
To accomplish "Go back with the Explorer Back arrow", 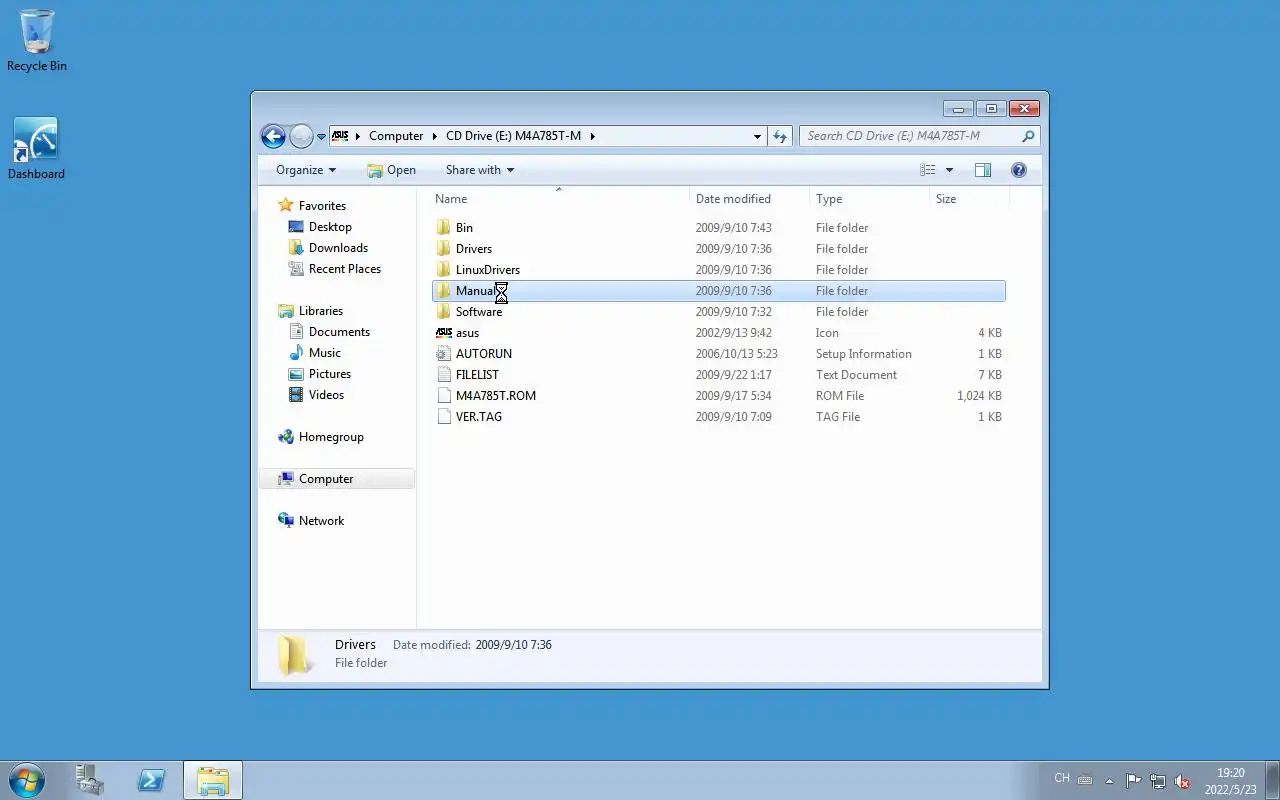I will pos(273,136).
